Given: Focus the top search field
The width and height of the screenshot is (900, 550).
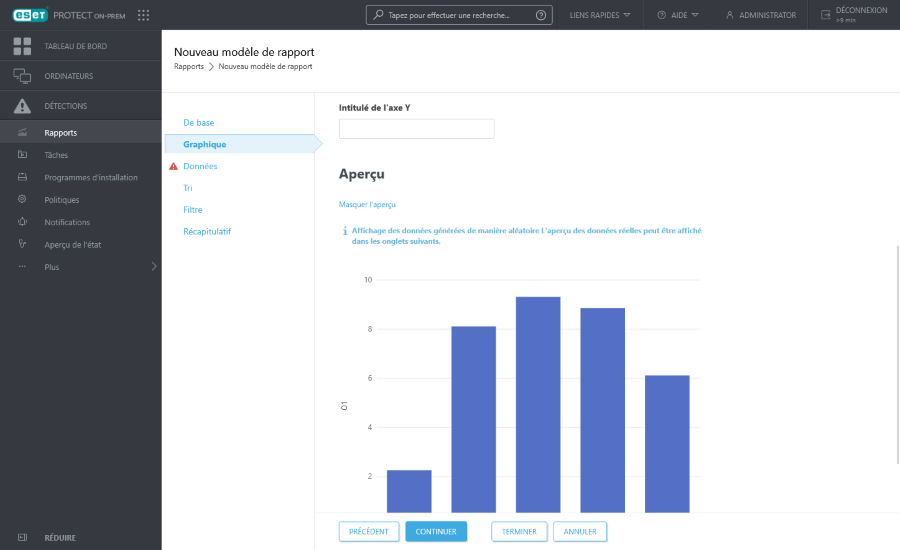Looking at the screenshot, I should pyautogui.click(x=459, y=15).
